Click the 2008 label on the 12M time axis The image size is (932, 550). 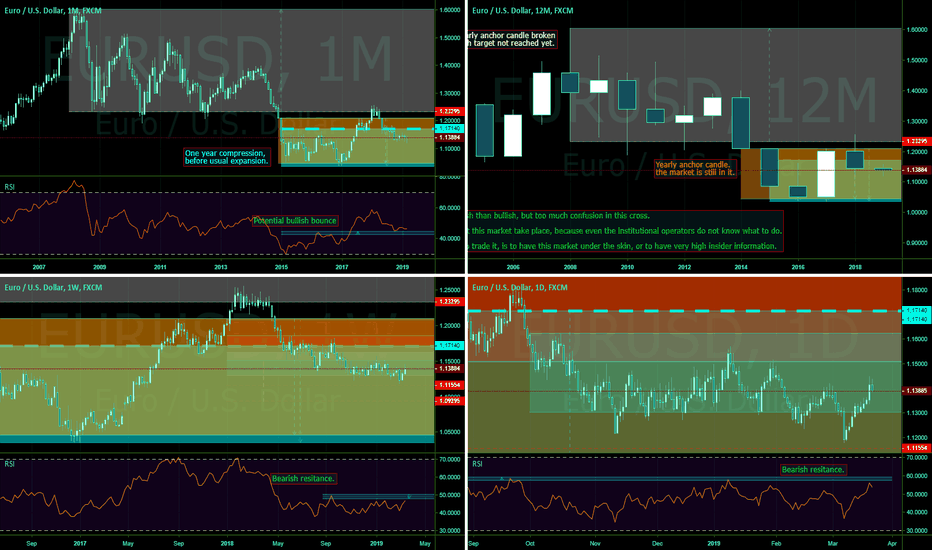click(x=570, y=267)
